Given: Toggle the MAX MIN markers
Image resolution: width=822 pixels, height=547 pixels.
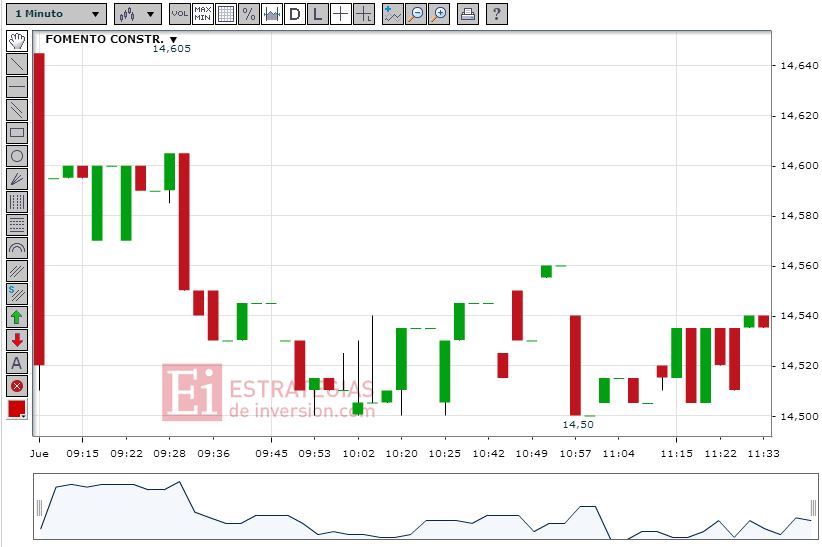Looking at the screenshot, I should pos(203,14).
